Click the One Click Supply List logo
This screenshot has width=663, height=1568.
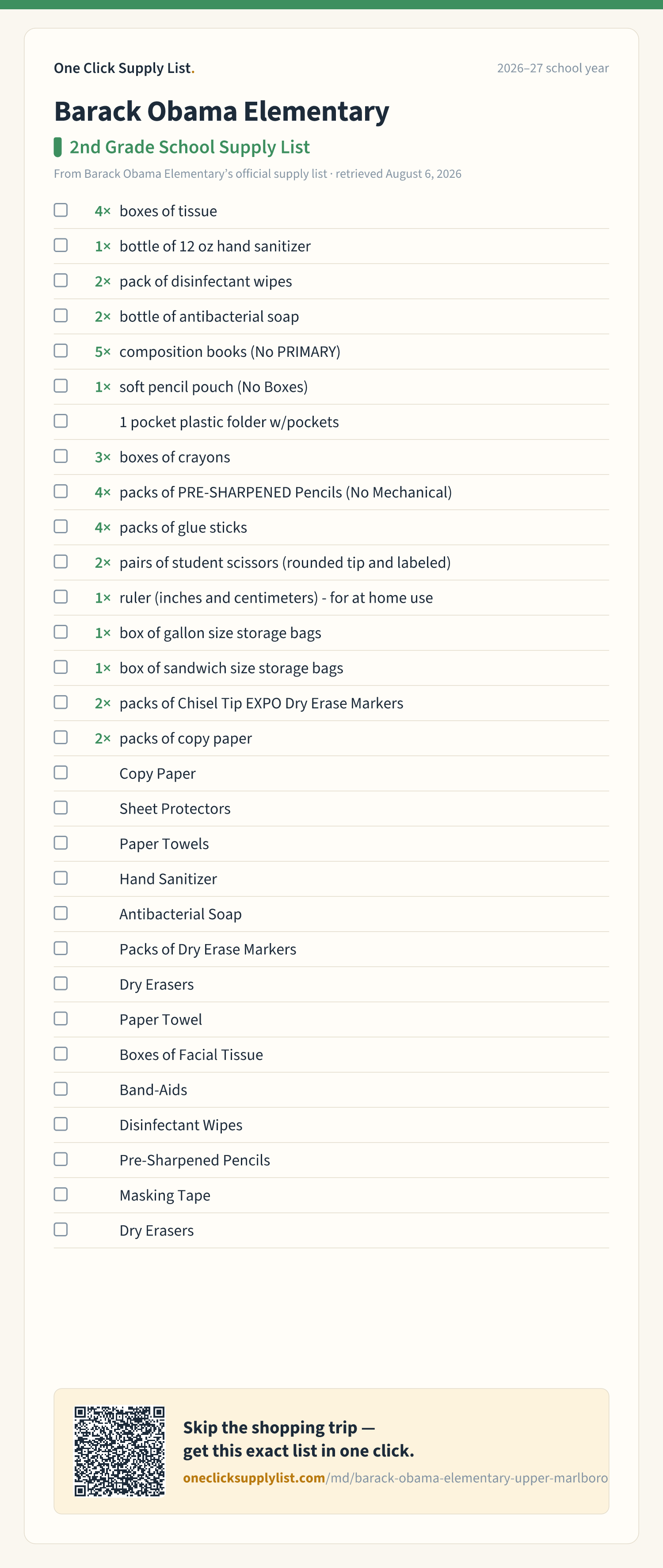[x=124, y=68]
